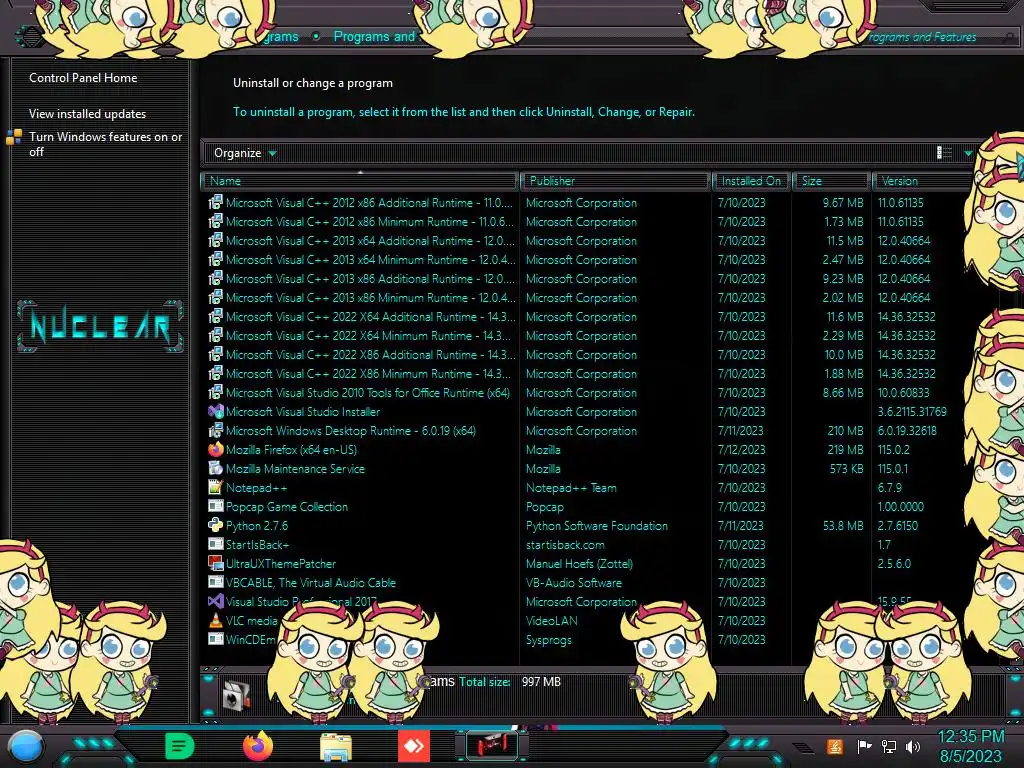Click the volume speaker tray icon
This screenshot has width=1024, height=768.
point(913,746)
